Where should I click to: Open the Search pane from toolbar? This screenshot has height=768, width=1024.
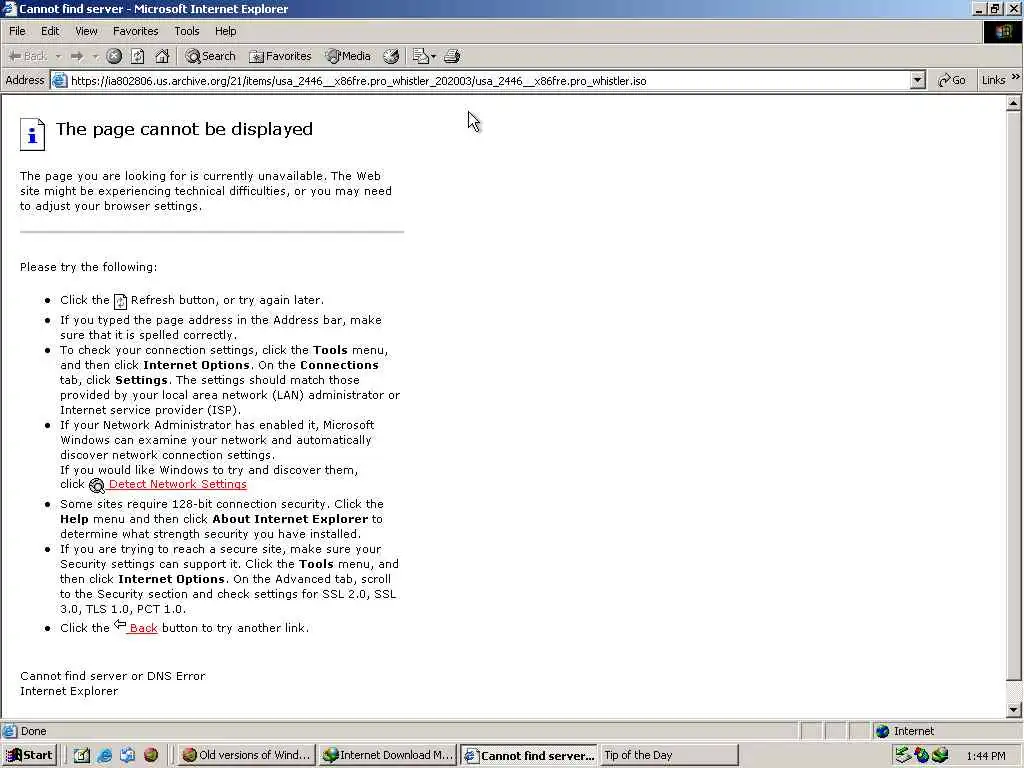click(210, 56)
